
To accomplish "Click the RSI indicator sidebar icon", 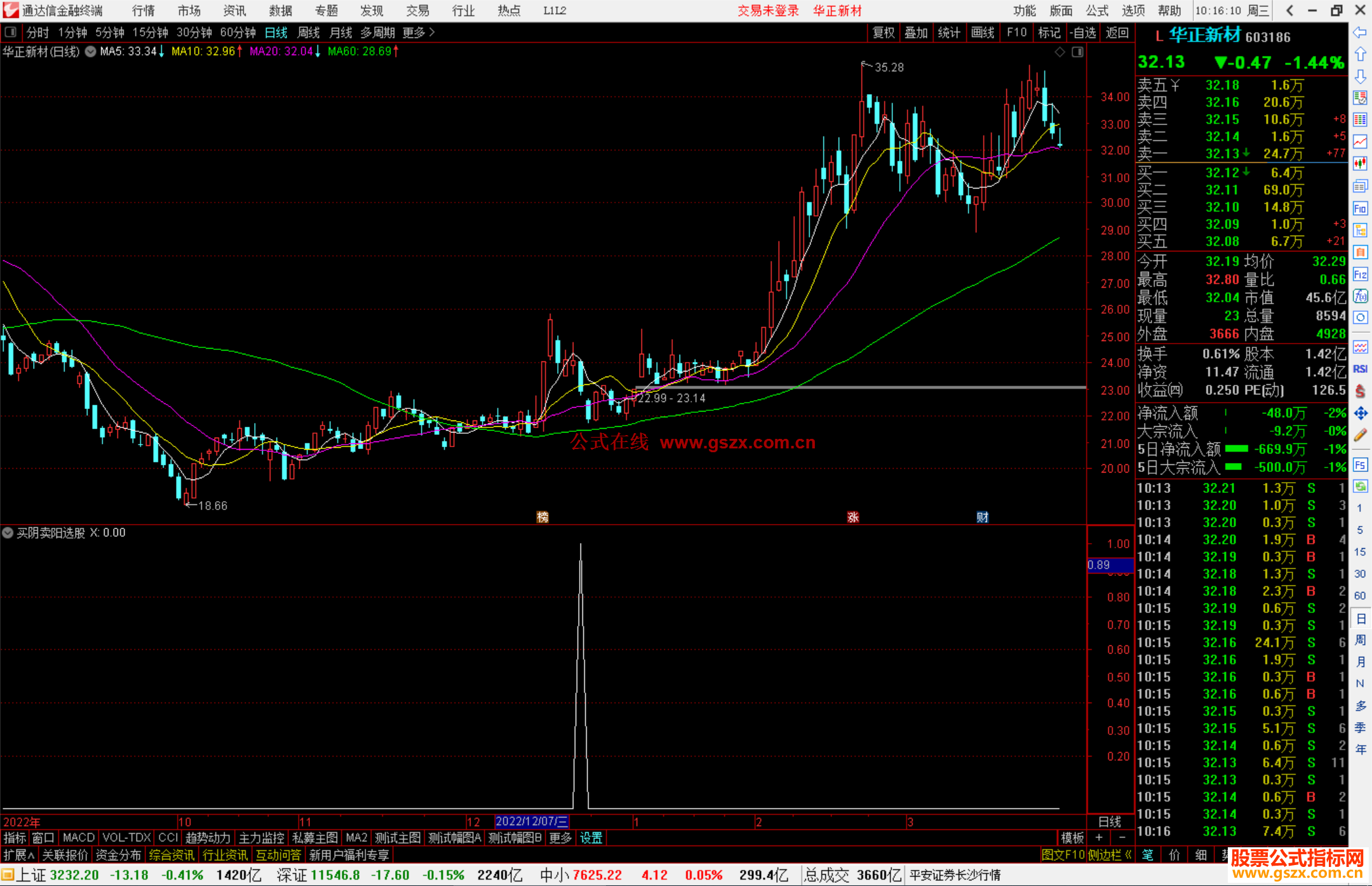I will 1360,369.
